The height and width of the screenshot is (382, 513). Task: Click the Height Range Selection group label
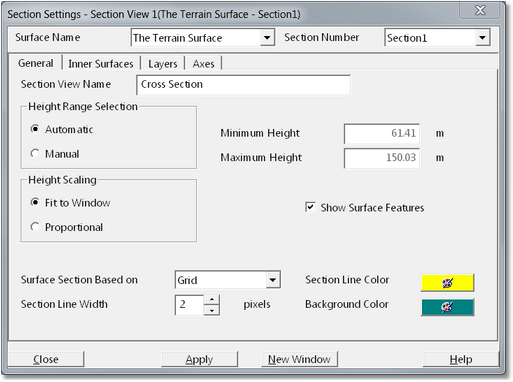[83, 106]
